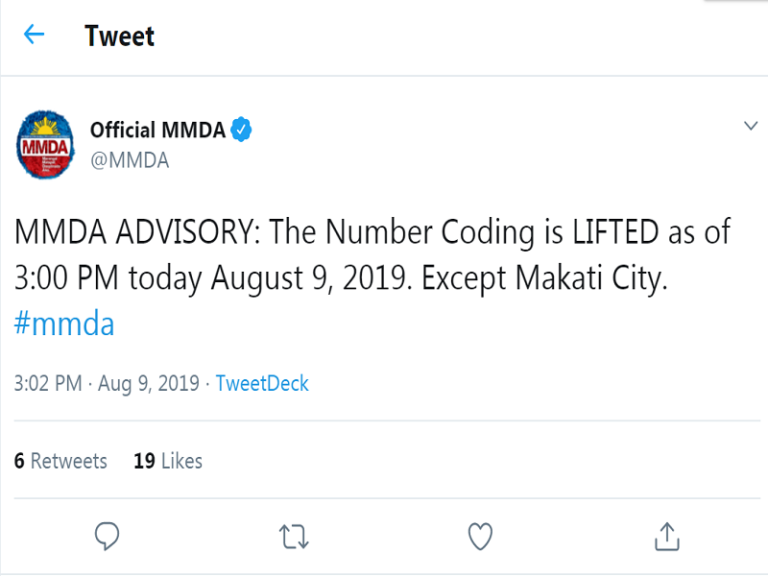Screen dimensions: 768x576
Task: Click the MMDA ADVISORY tweet text
Action: click(x=373, y=255)
